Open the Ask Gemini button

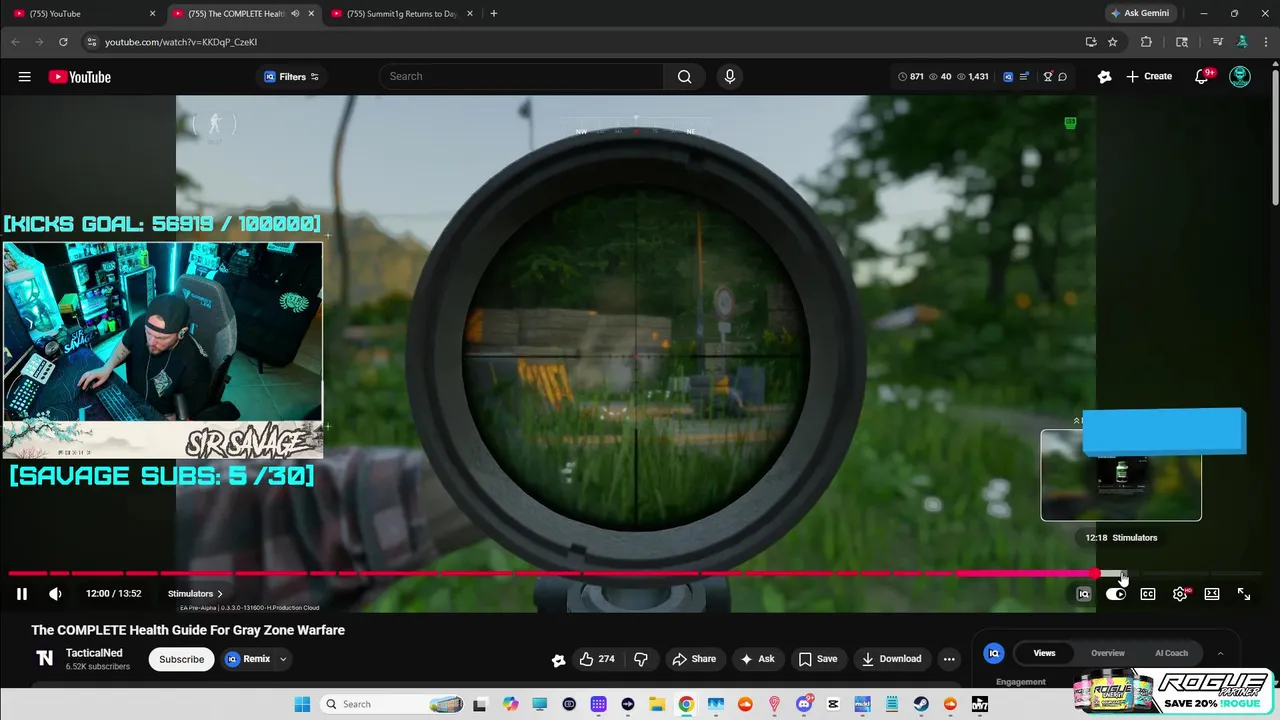click(x=1140, y=14)
